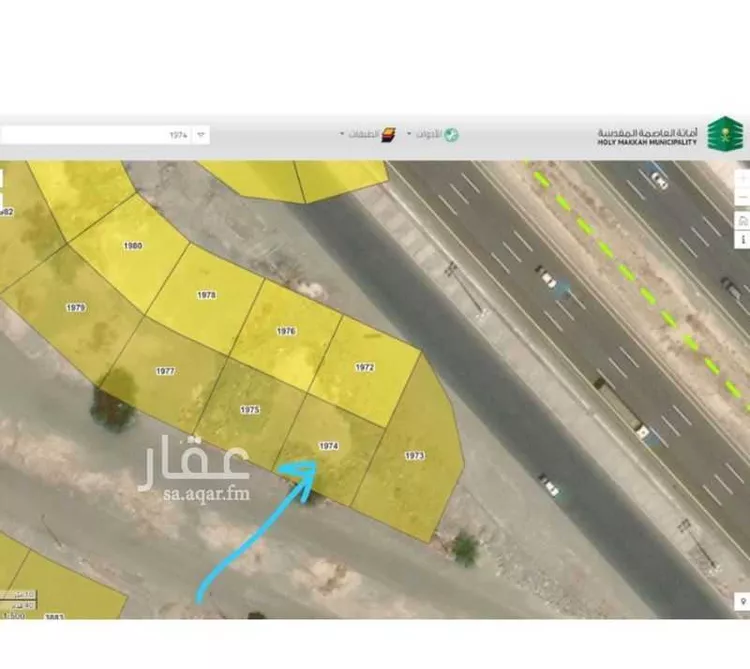Click the location pin button
Screen dimensions: 750x669
pos(743,601)
